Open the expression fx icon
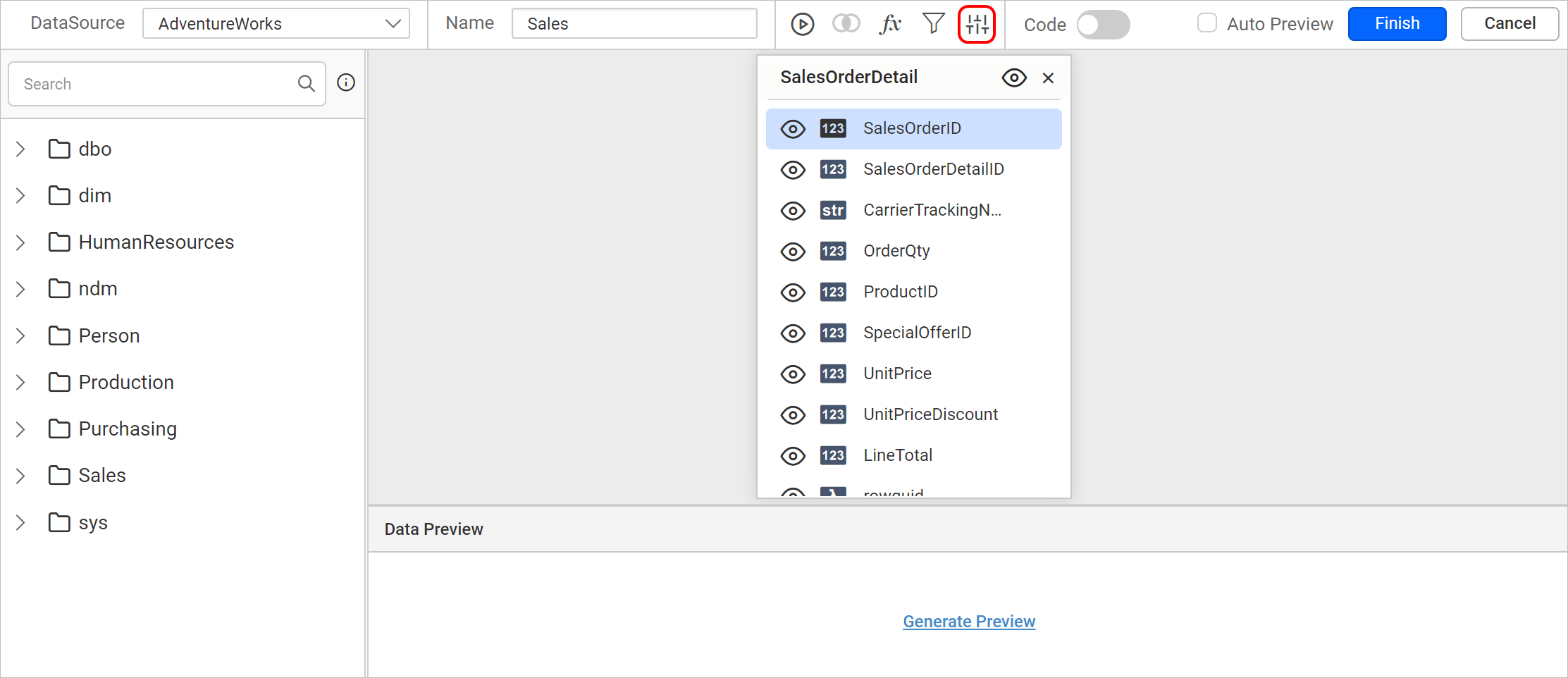Screen dimensions: 1568x678 [x=890, y=24]
